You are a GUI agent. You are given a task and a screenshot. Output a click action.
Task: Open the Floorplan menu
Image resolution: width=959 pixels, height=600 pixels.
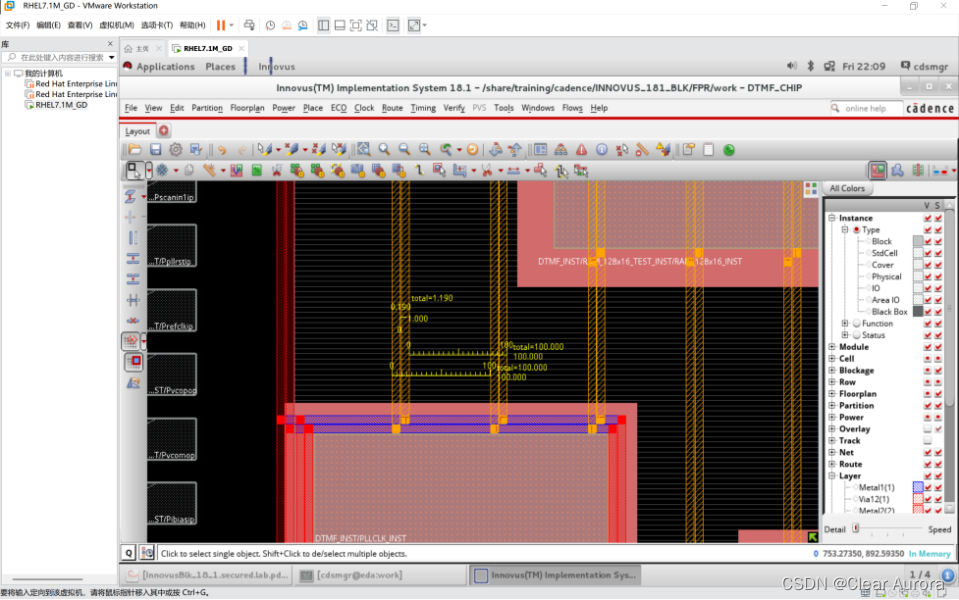click(x=247, y=108)
